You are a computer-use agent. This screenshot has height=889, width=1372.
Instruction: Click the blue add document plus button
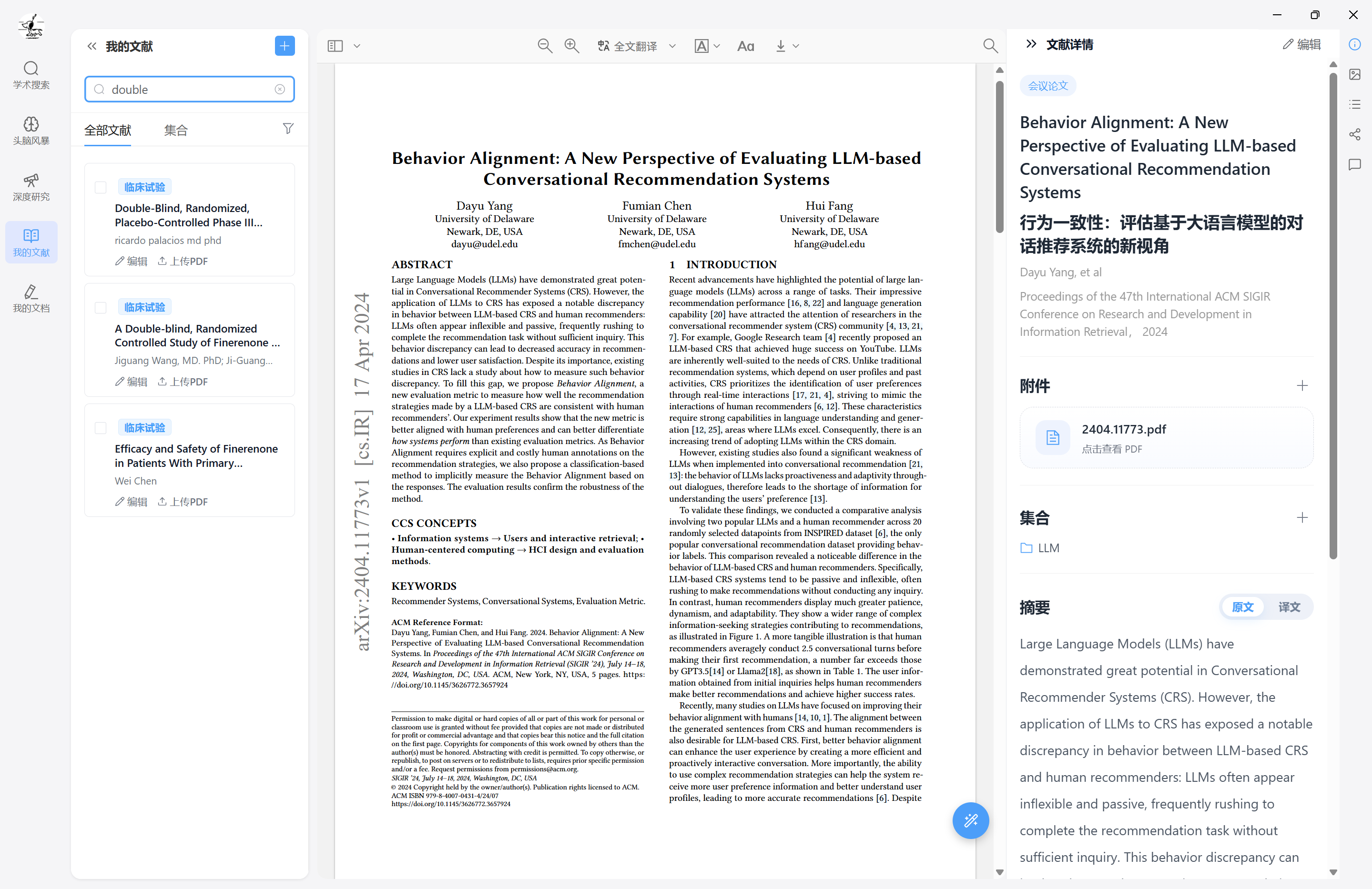tap(284, 46)
